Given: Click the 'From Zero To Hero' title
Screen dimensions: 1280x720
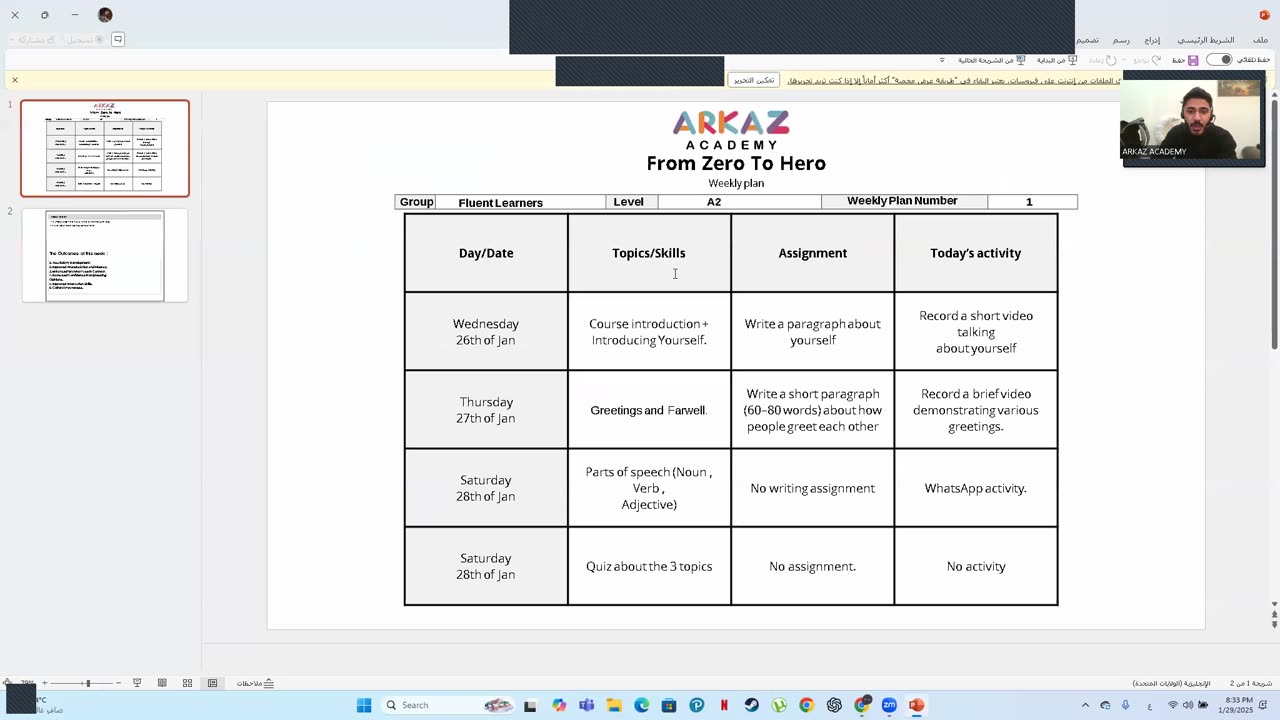Looking at the screenshot, I should 736,163.
